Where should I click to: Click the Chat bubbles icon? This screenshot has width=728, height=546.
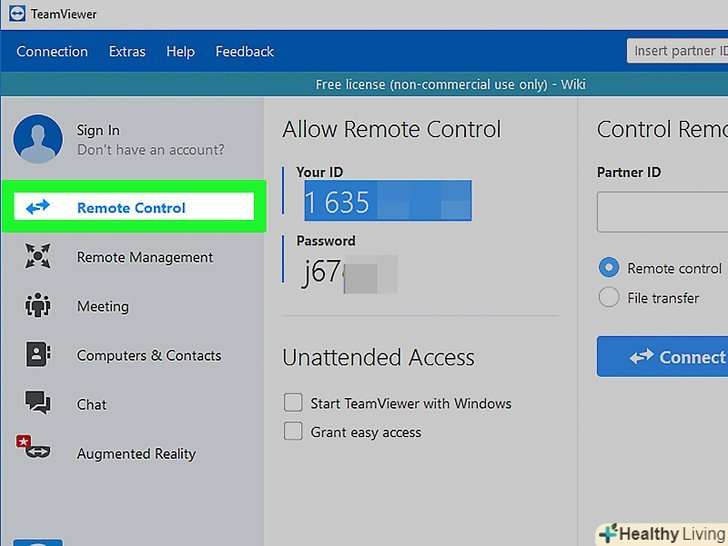click(x=38, y=402)
